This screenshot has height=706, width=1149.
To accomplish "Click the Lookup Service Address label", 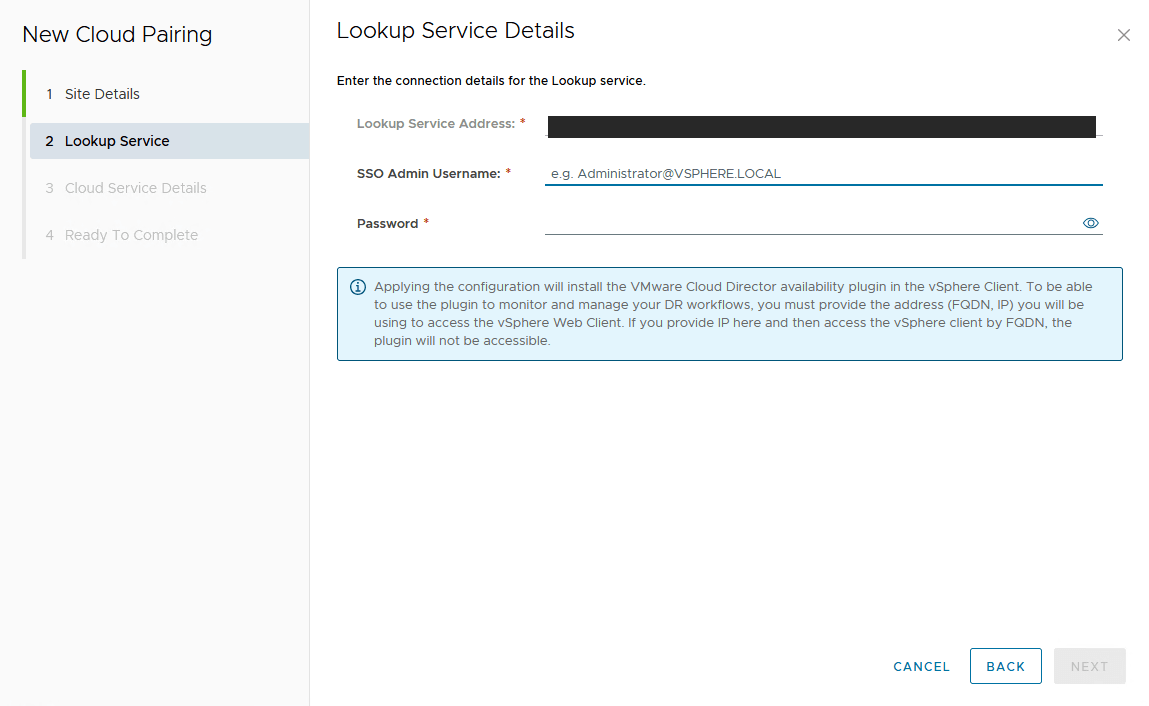I will (x=436, y=124).
